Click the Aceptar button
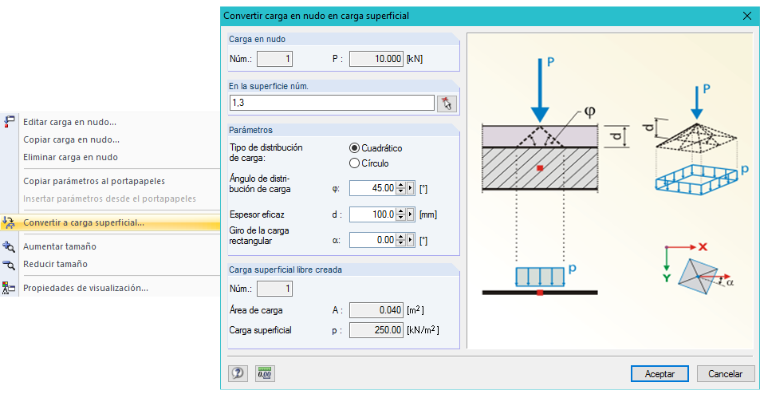The image size is (760, 396). (659, 374)
